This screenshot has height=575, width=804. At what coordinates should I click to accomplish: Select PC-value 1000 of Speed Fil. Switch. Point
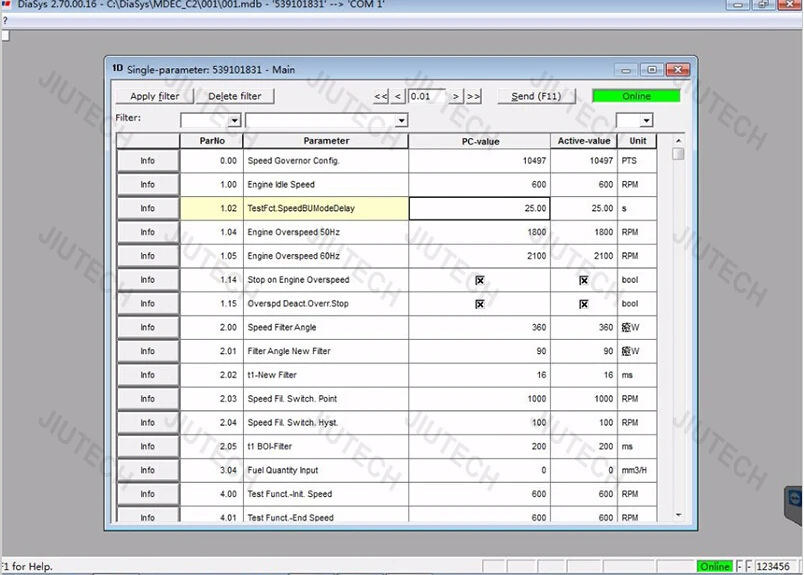(479, 399)
